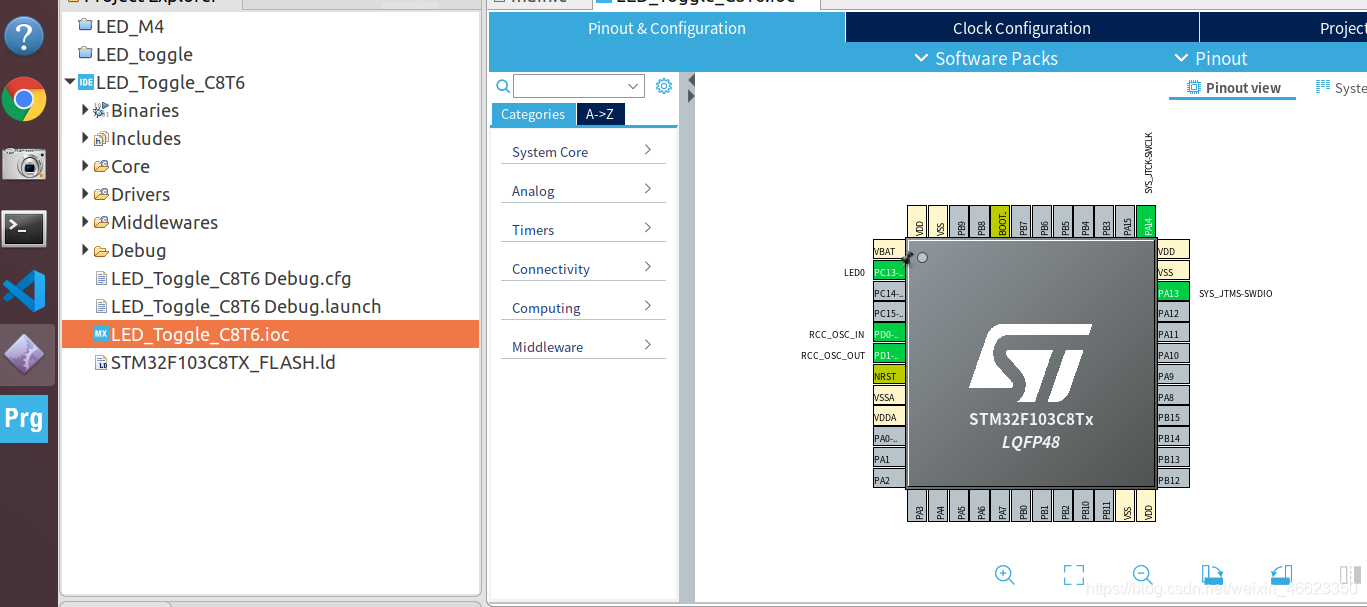
Task: Open the Software Packs menu
Action: (x=986, y=59)
